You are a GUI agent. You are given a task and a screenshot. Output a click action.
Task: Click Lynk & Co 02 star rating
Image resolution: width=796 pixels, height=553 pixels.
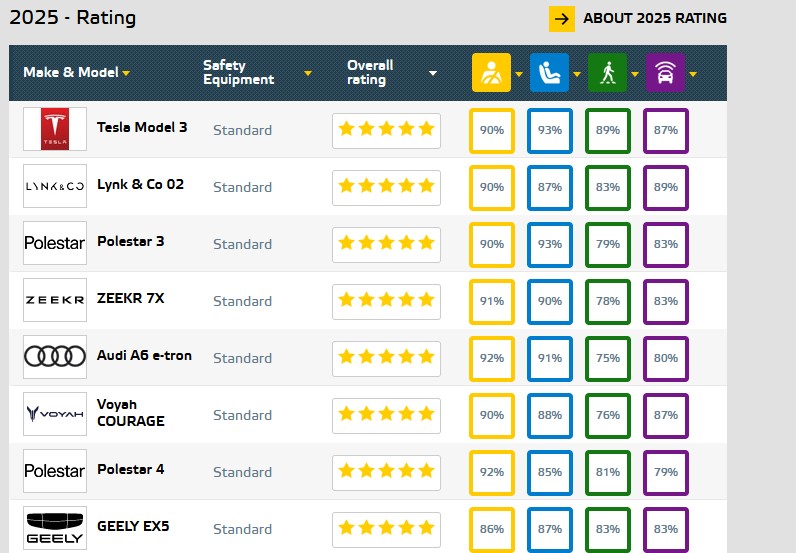click(x=386, y=187)
